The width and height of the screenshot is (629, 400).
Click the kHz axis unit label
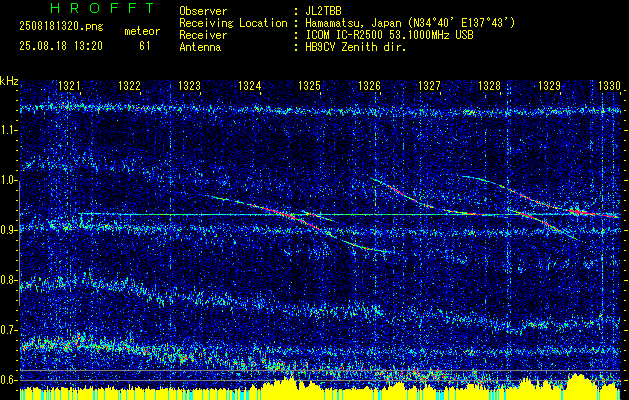pos(9,81)
